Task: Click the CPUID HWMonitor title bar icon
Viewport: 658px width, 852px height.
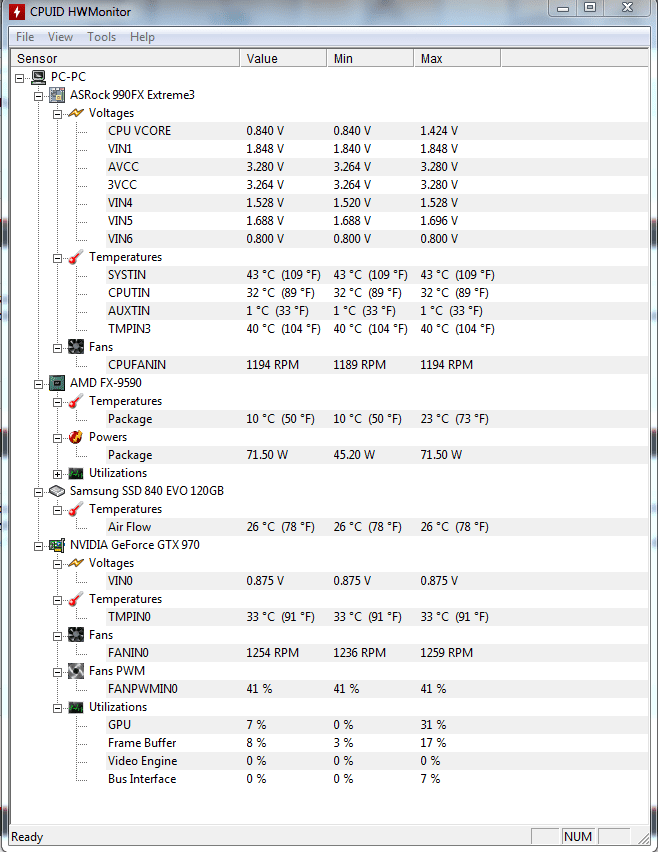Action: 17,11
